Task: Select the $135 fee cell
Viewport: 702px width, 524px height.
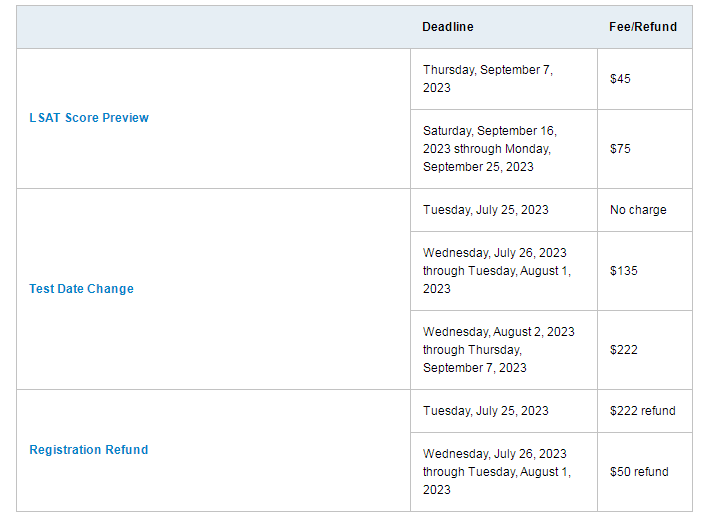Action: 645,271
